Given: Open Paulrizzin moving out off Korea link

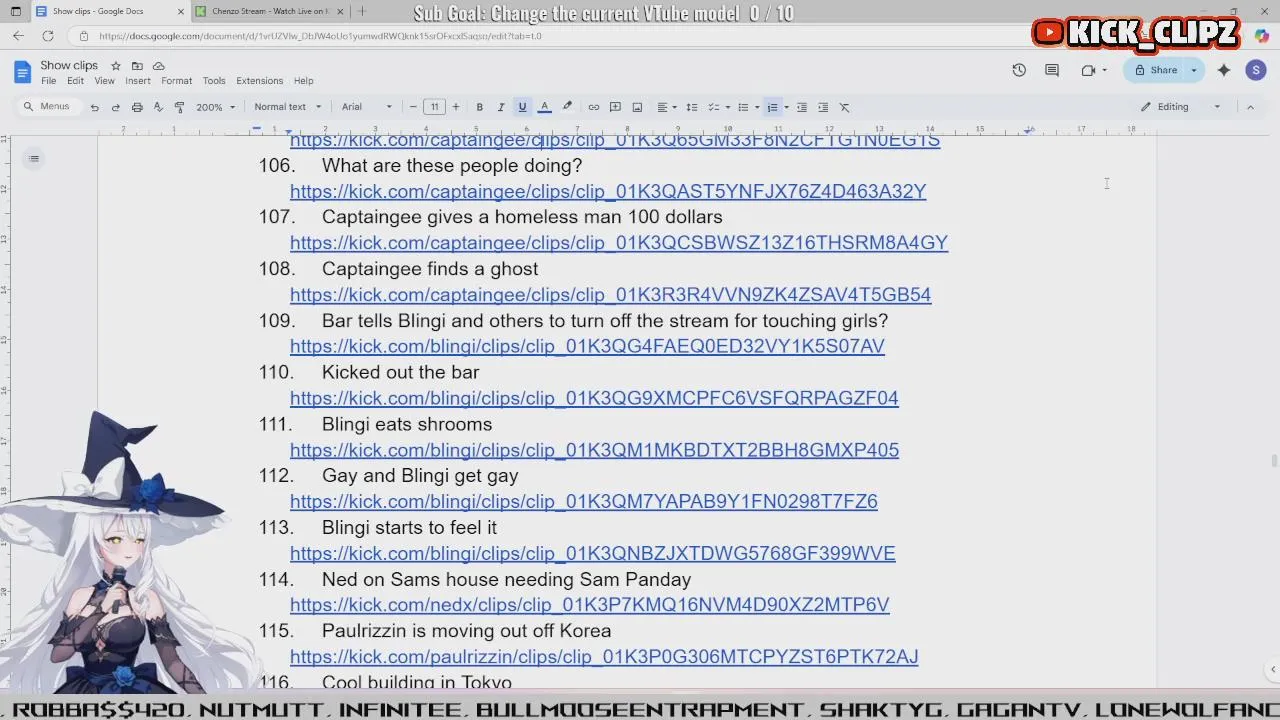Looking at the screenshot, I should pos(604,657).
